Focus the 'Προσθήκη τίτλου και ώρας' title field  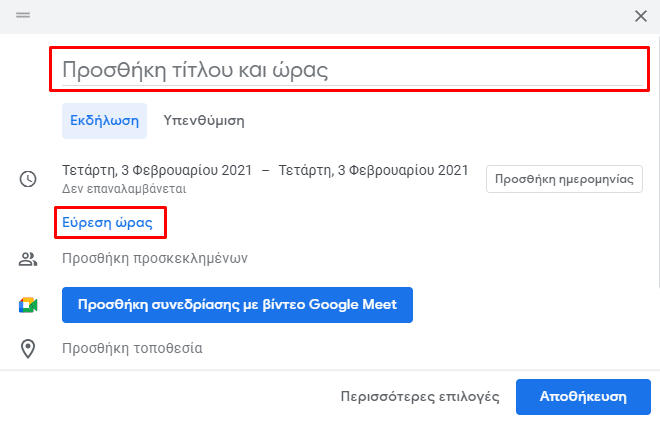click(352, 69)
